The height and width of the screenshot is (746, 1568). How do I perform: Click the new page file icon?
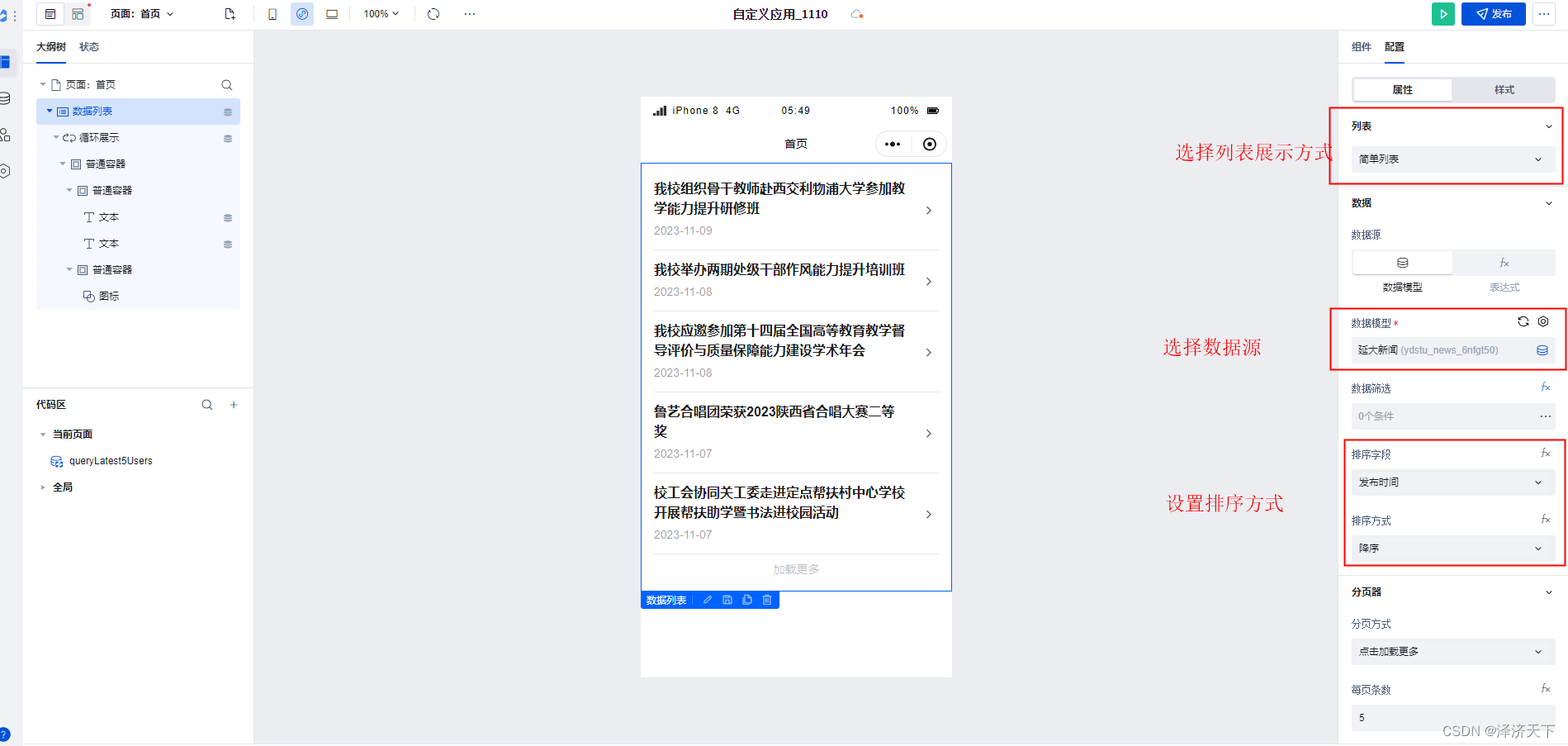point(230,14)
